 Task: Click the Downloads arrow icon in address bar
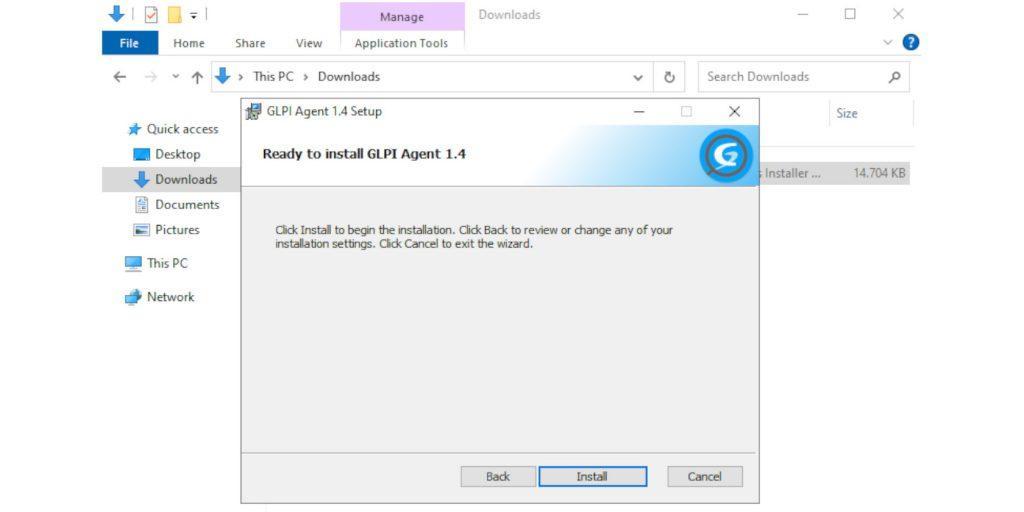point(223,76)
